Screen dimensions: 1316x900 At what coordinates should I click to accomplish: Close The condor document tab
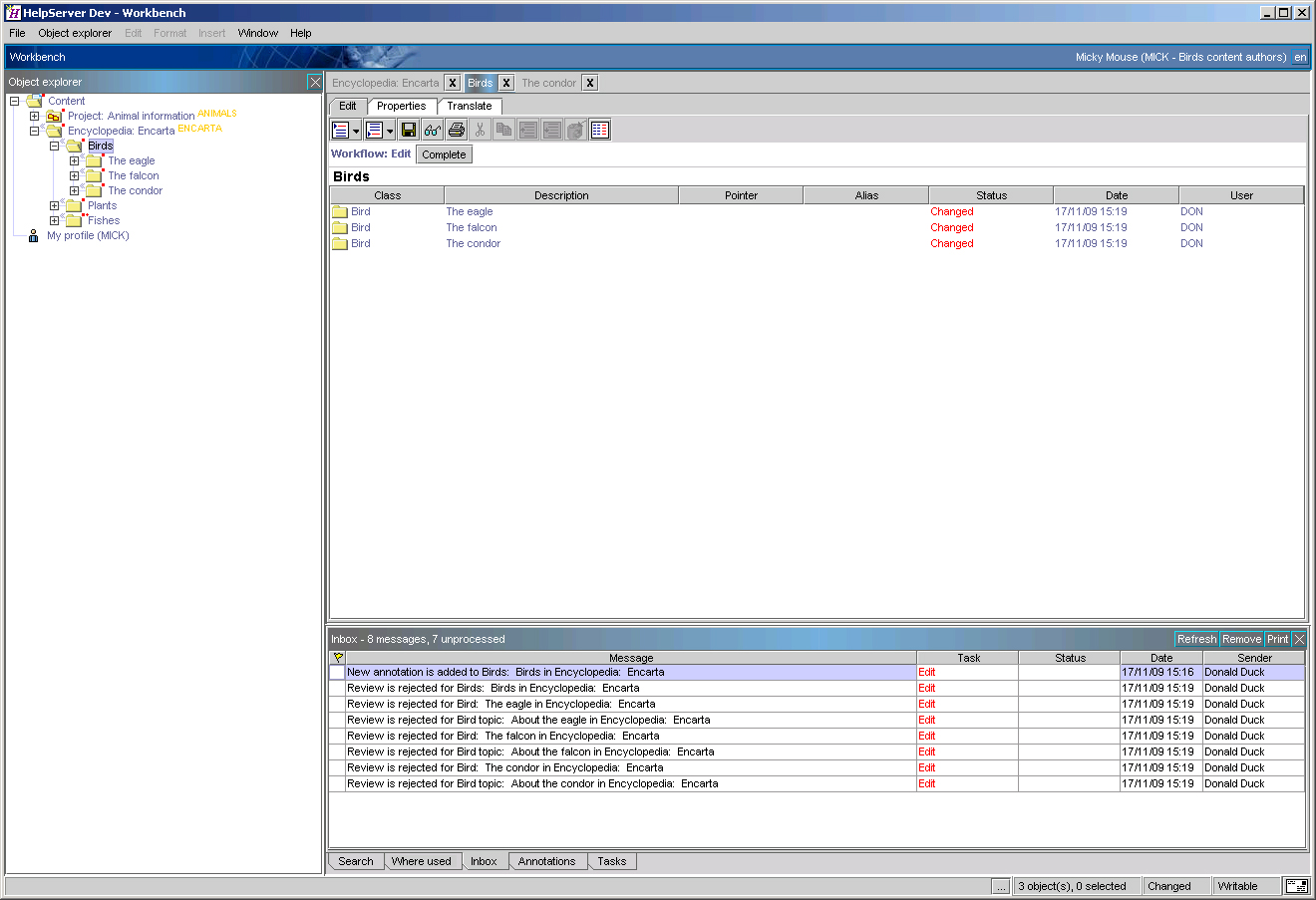tap(590, 83)
